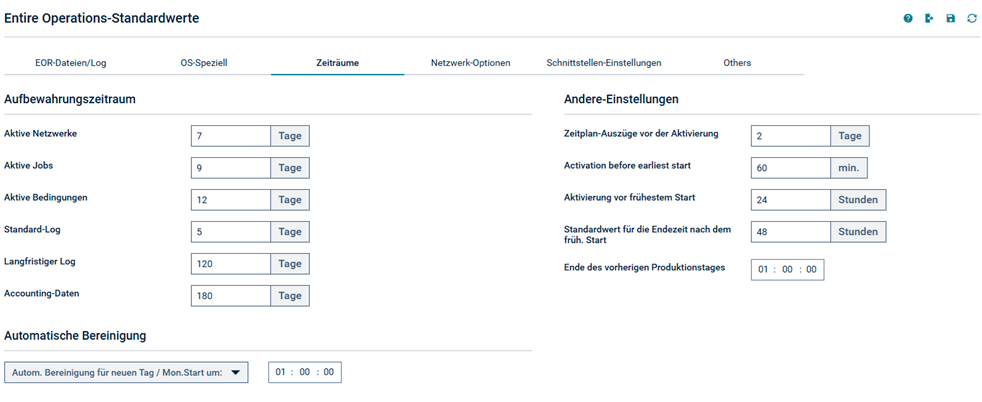The height and width of the screenshot is (402, 982).
Task: Click the Langfristiger Log label
Action: [39, 262]
